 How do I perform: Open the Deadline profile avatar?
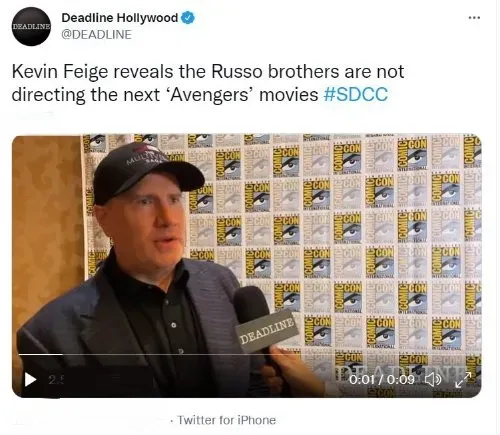[31, 26]
